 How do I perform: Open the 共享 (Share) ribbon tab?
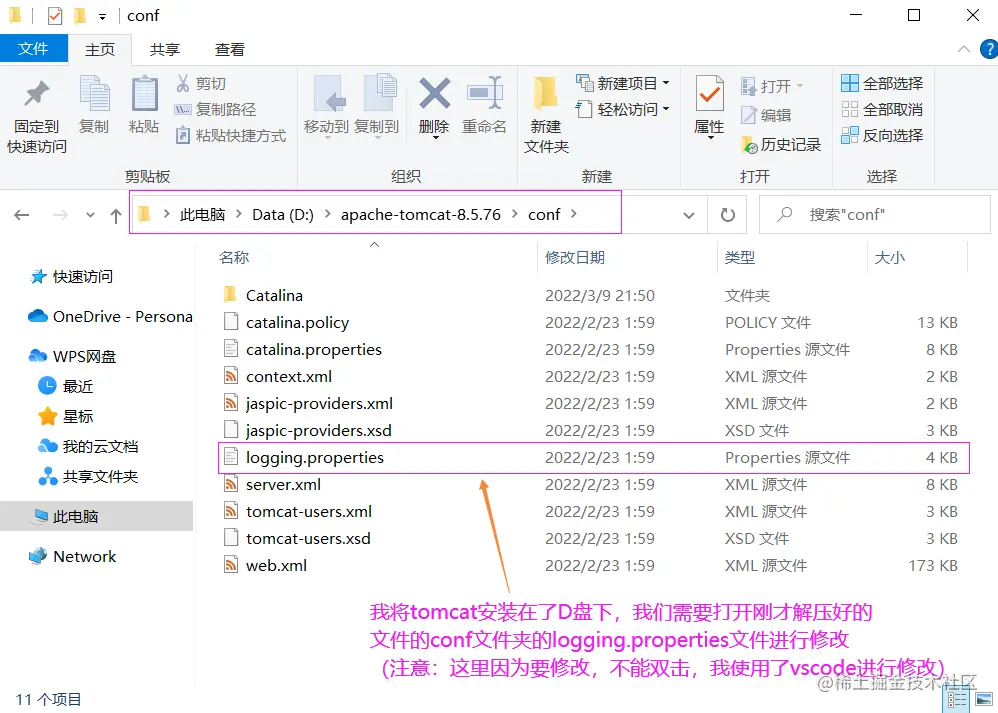pos(166,48)
